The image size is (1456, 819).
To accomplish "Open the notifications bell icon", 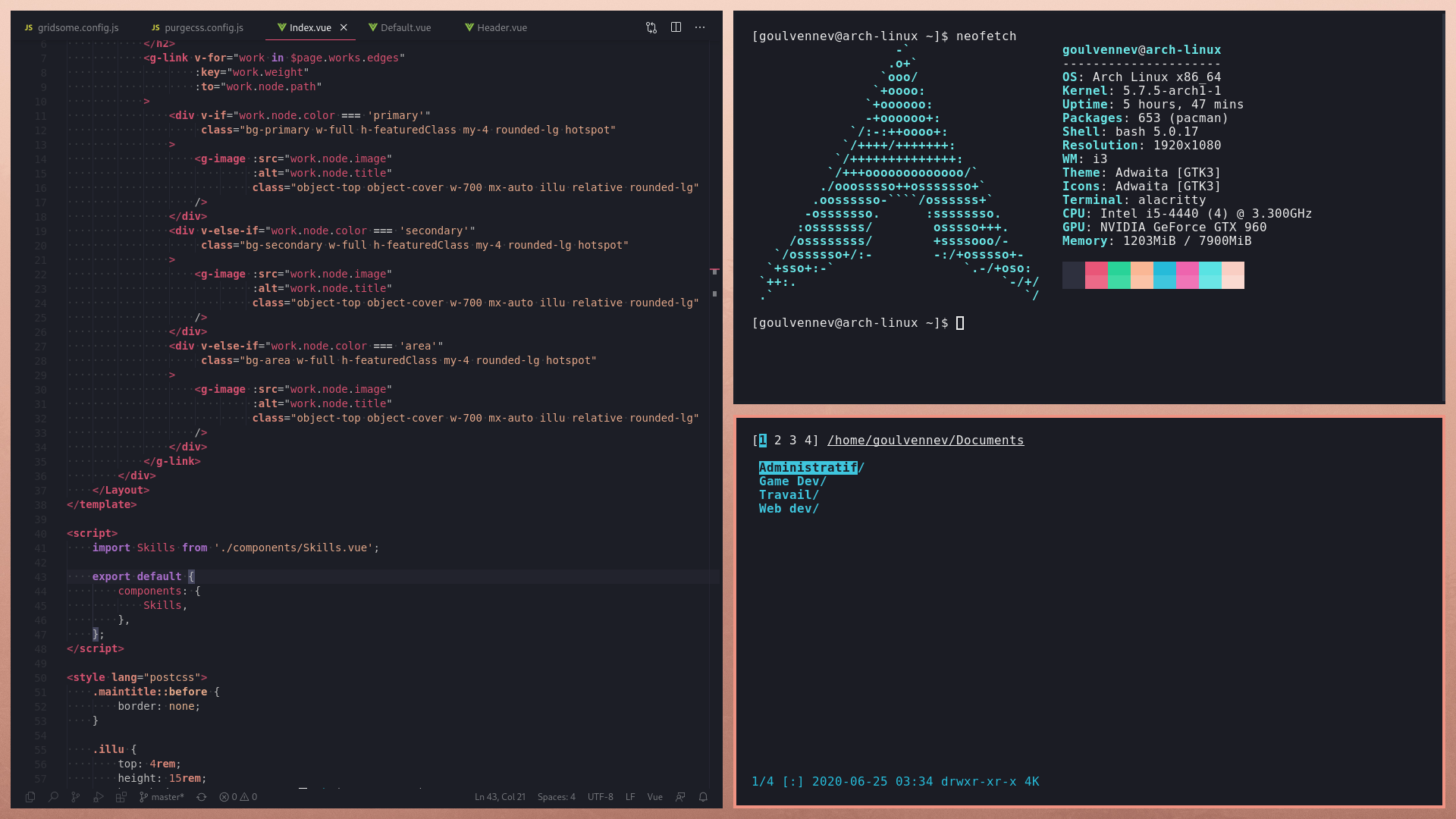I will tap(703, 797).
